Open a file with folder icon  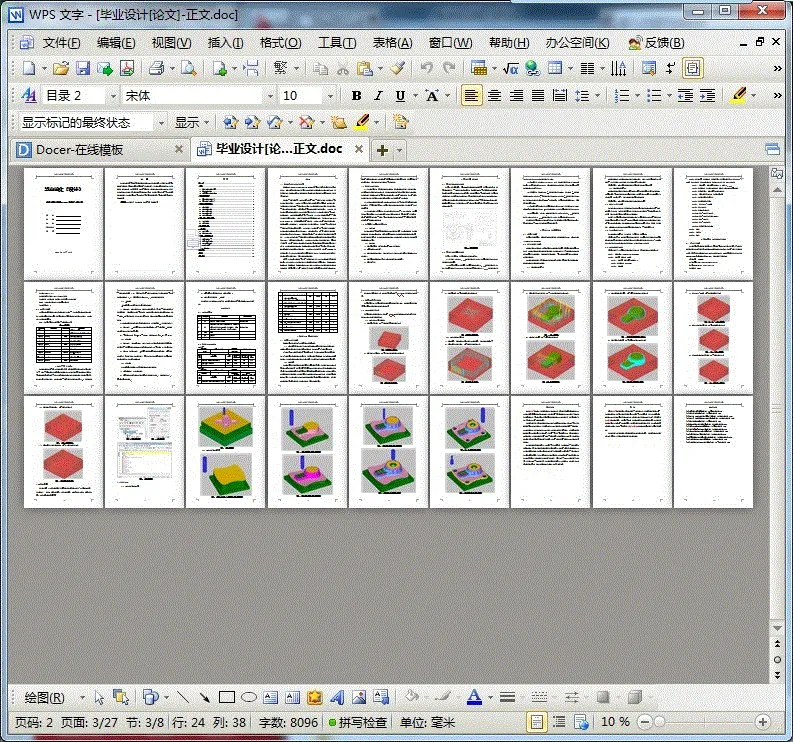(61, 68)
